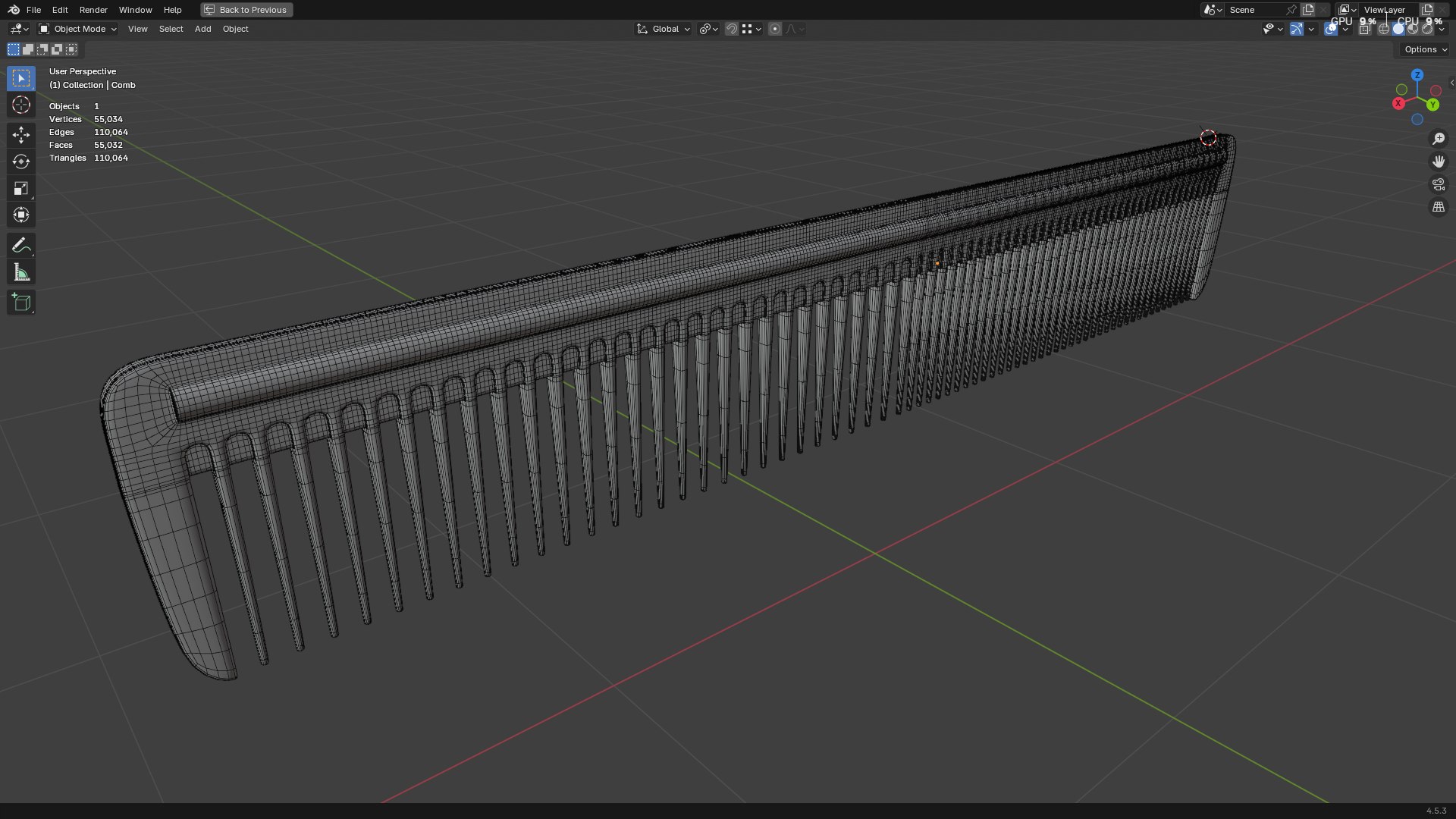Open the editor type dropdown
The height and width of the screenshot is (819, 1456).
(19, 29)
